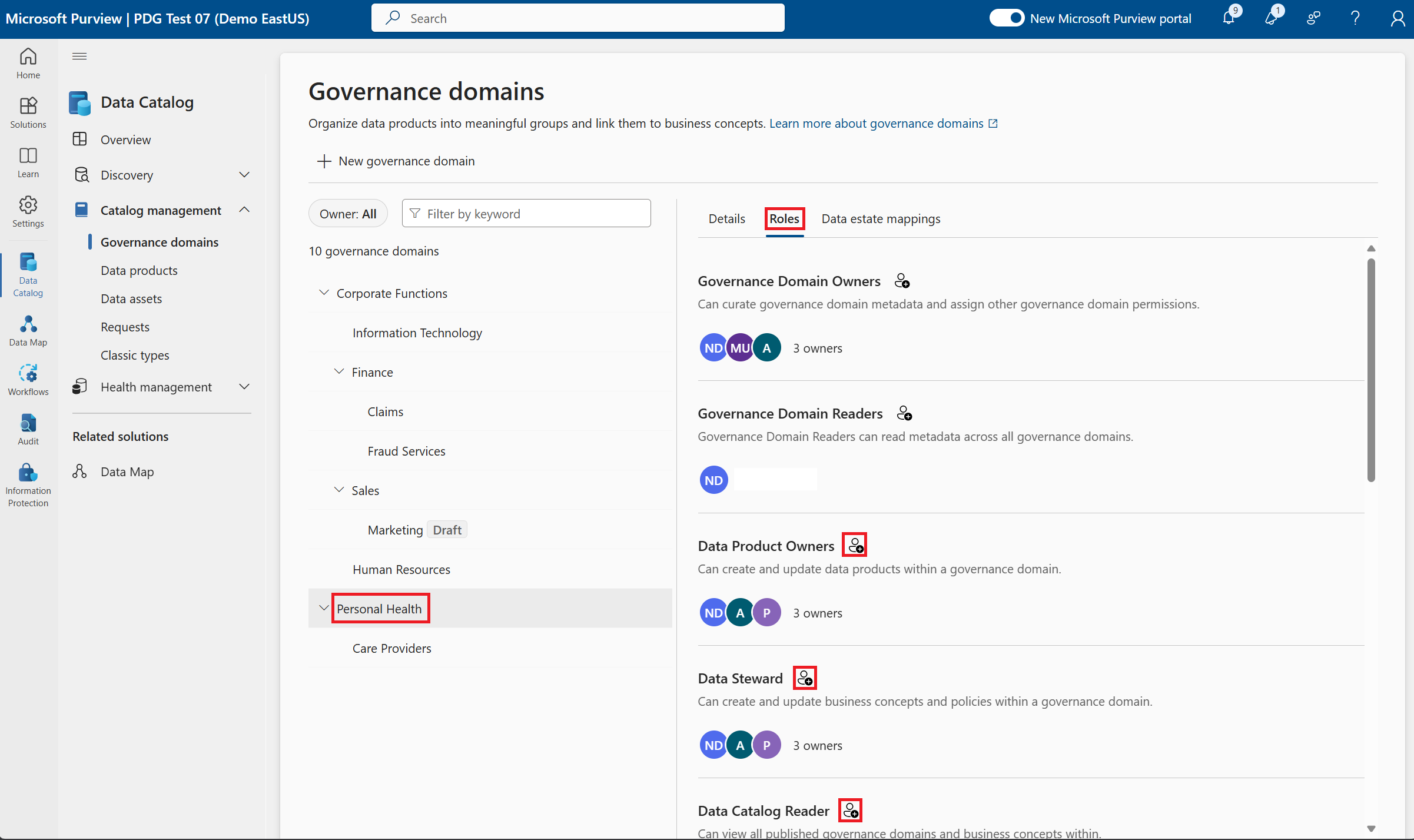
Task: Click the Data Catalog icon in sidebar
Action: pyautogui.click(x=27, y=271)
